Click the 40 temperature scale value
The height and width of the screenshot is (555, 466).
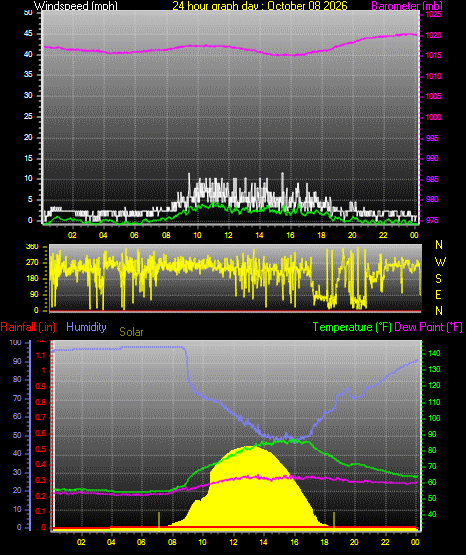pos(432,514)
